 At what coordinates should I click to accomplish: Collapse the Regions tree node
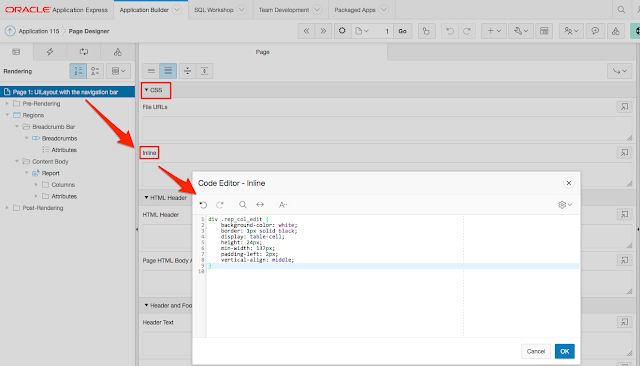click(x=7, y=115)
